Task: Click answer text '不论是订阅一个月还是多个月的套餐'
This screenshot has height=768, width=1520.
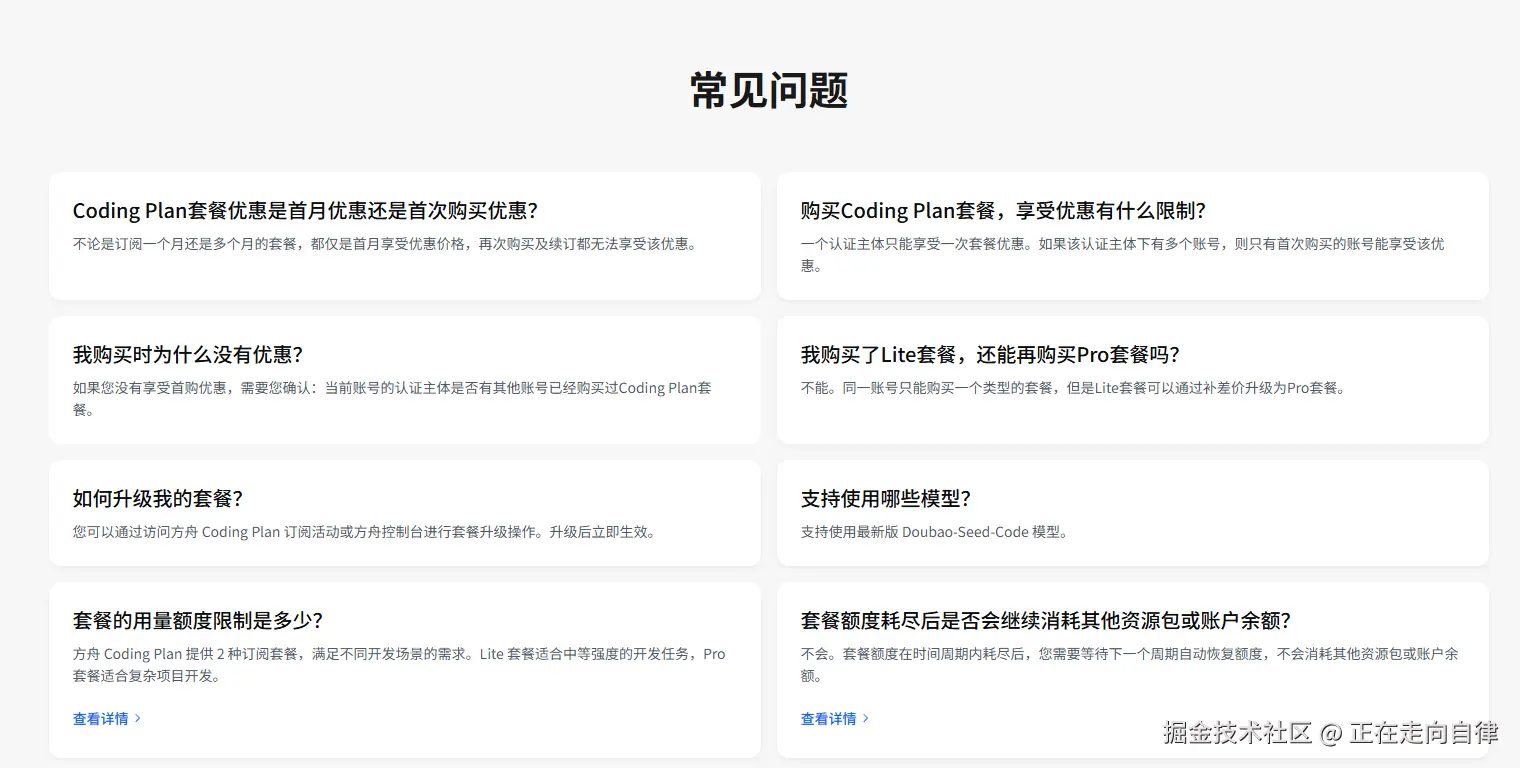Action: [188, 244]
